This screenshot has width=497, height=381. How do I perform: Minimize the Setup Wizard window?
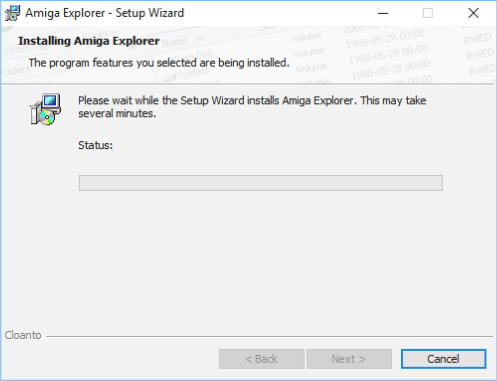point(383,13)
